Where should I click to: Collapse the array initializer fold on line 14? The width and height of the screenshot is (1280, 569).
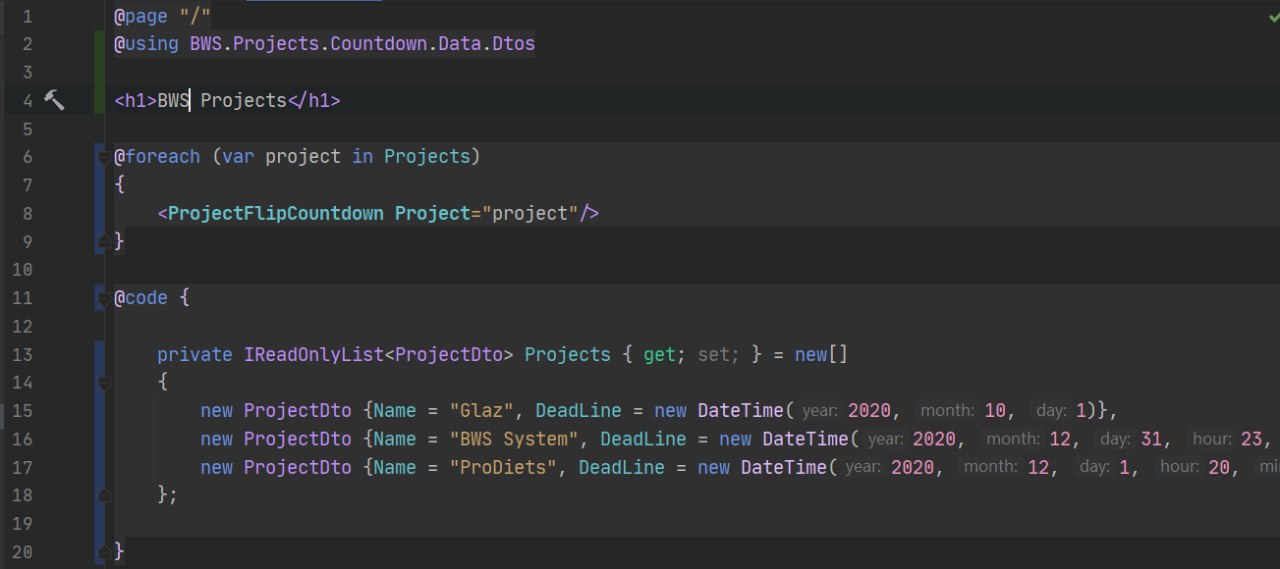[103, 383]
